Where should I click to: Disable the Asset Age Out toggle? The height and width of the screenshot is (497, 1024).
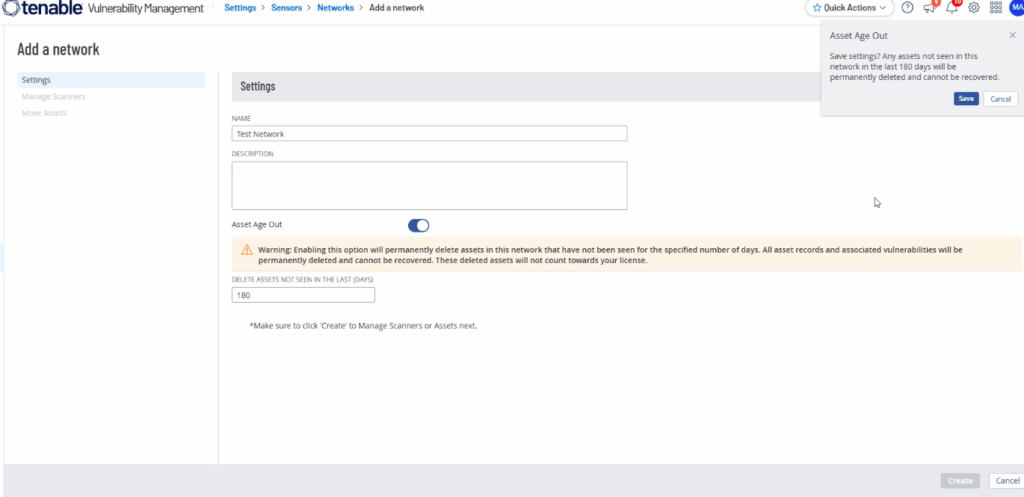(x=418, y=226)
